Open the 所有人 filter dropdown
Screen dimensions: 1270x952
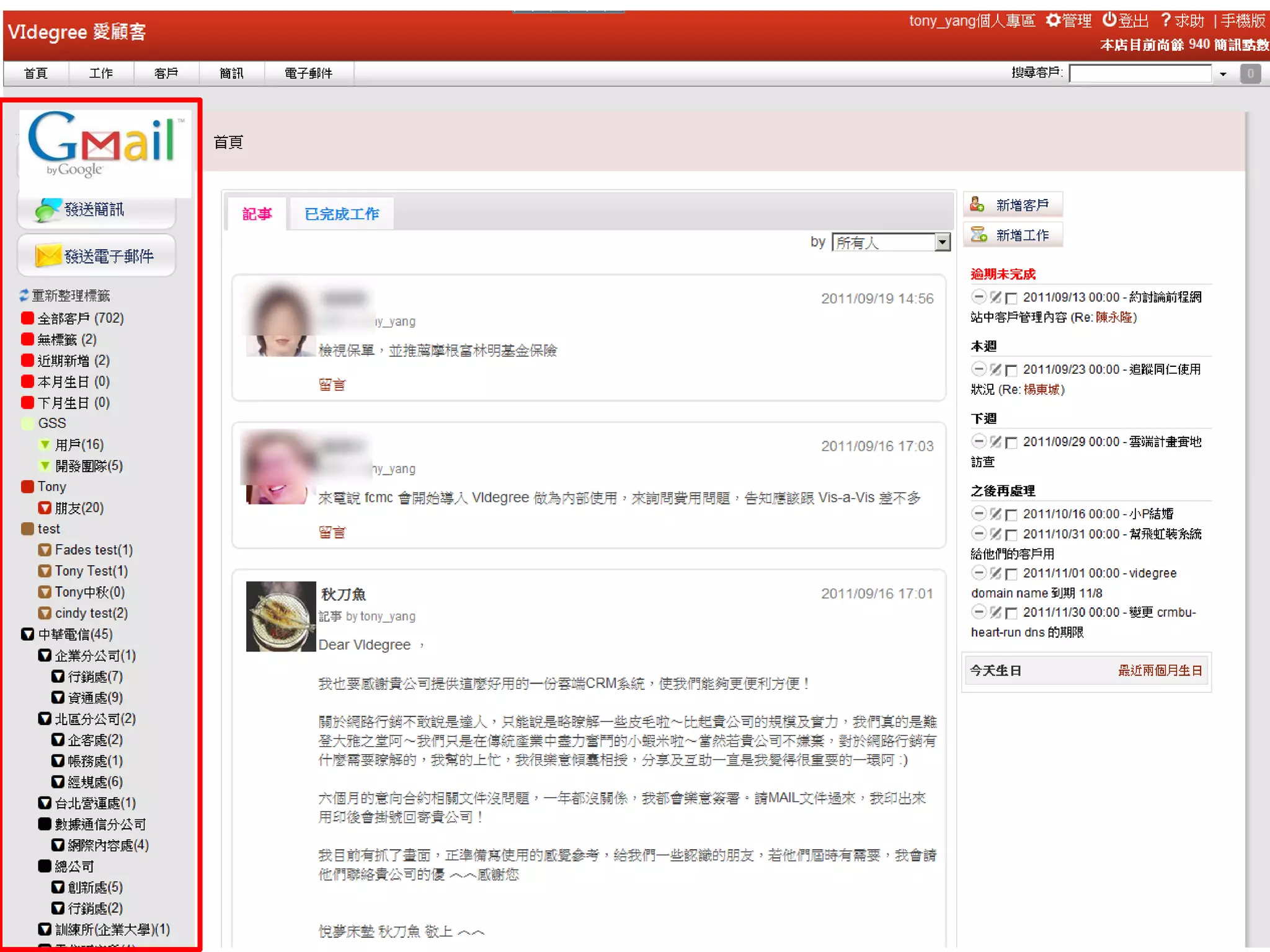pos(943,242)
